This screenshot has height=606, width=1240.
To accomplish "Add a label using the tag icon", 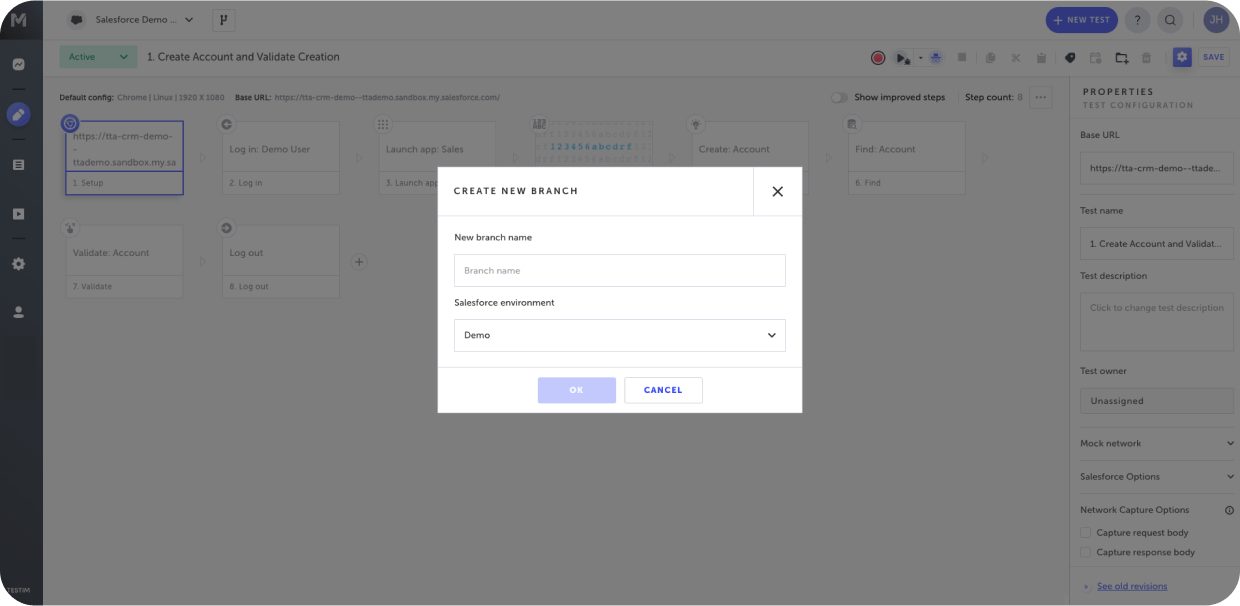I will 1069,57.
